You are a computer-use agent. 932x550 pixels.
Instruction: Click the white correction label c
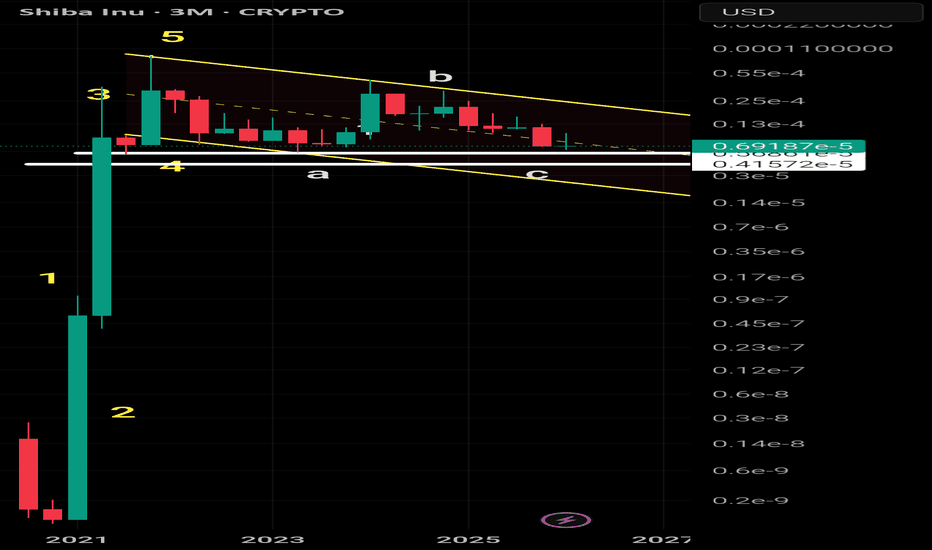(x=537, y=174)
